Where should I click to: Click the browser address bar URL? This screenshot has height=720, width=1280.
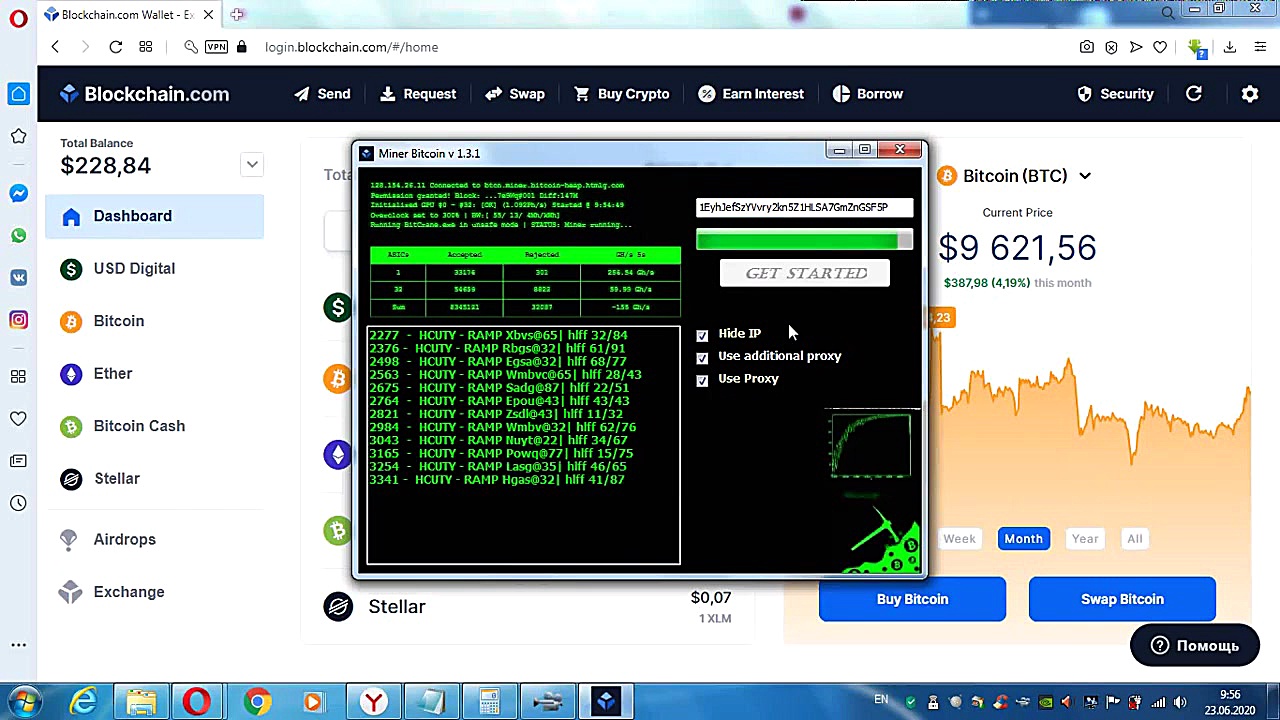click(x=351, y=47)
